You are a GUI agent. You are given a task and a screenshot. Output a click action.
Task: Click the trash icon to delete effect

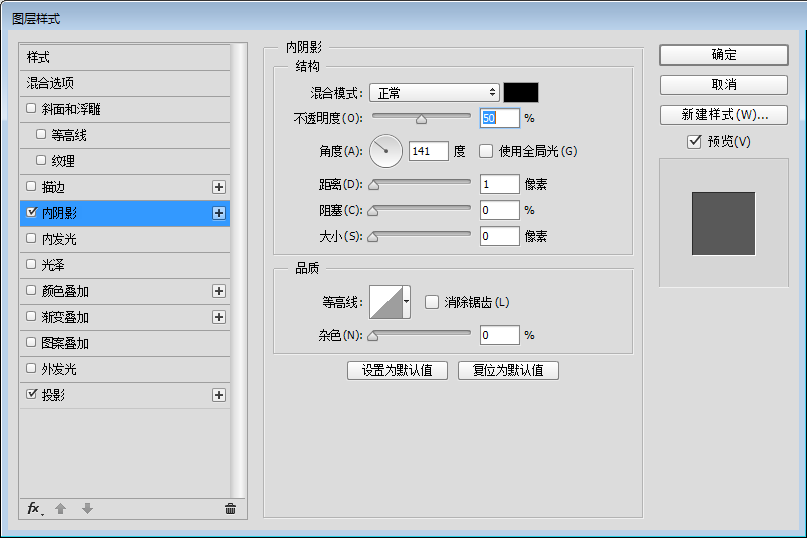click(230, 509)
